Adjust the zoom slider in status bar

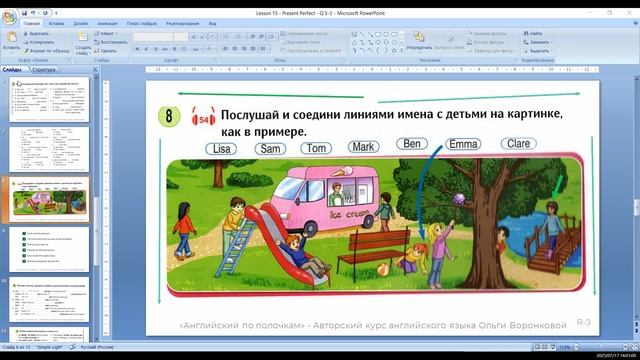[600, 347]
